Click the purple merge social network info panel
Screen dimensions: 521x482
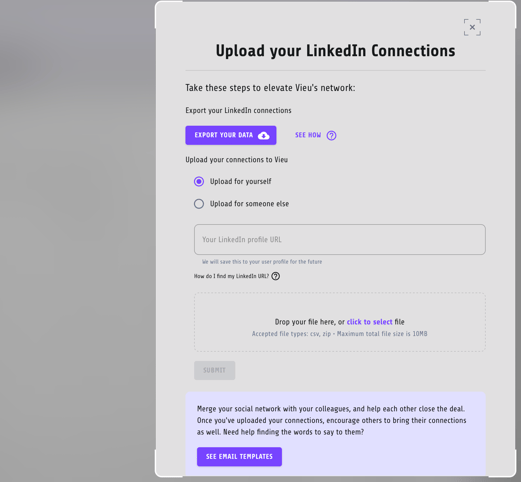point(335,434)
